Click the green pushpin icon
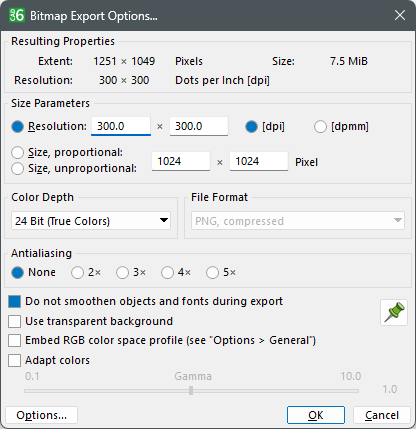 (x=394, y=312)
